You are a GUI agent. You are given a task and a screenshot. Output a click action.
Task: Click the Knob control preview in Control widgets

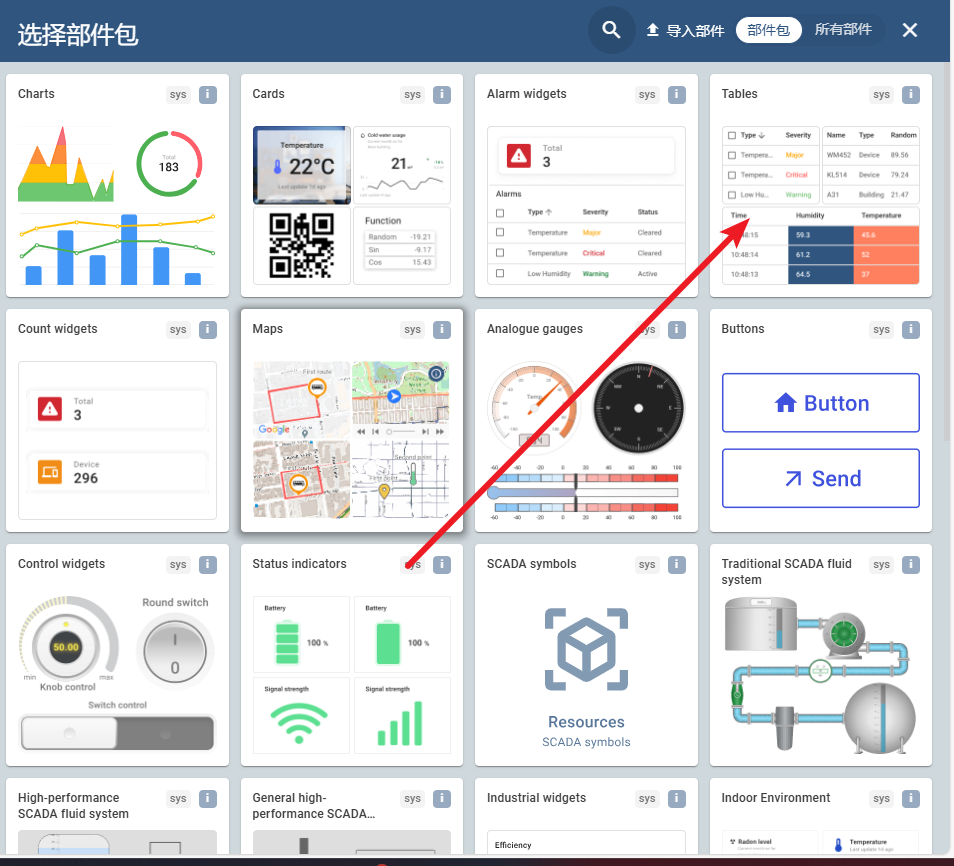pyautogui.click(x=67, y=644)
